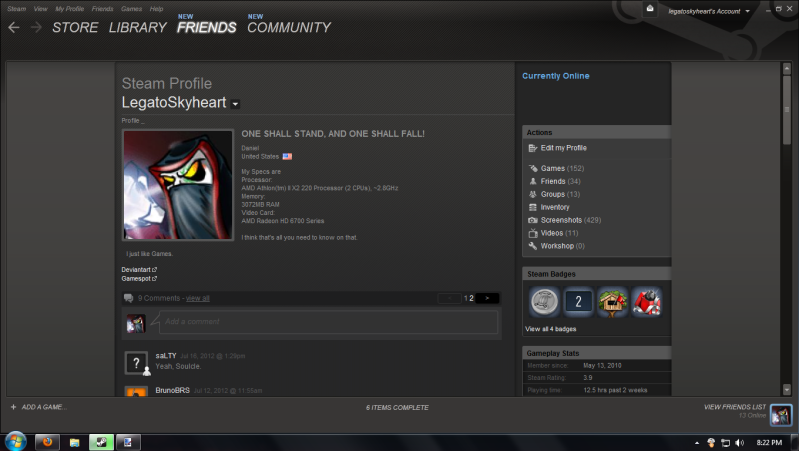This screenshot has width=799, height=451.
Task: Open the LegatoSkyheart name dropdown arrow
Action: pos(235,104)
